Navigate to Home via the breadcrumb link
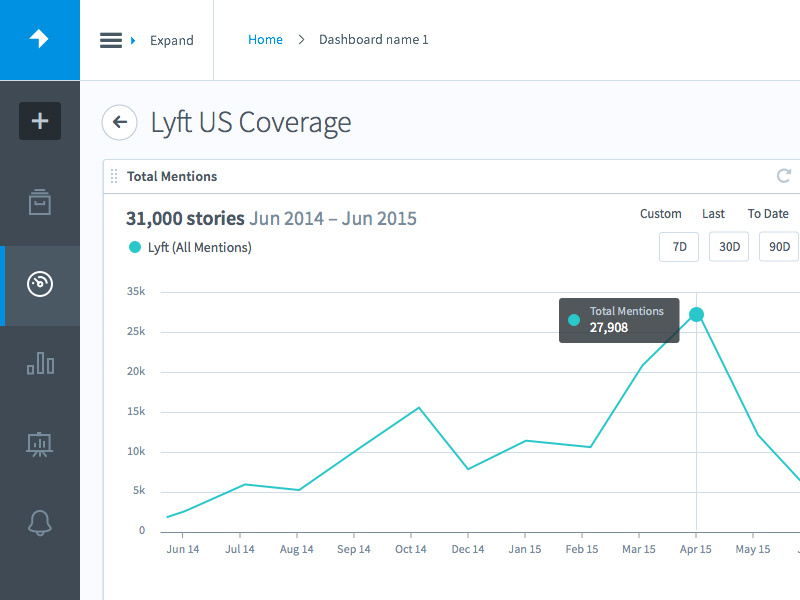Viewport: 800px width, 600px height. pyautogui.click(x=265, y=39)
